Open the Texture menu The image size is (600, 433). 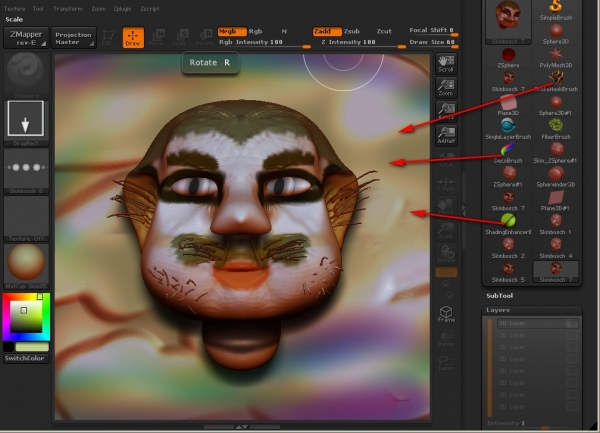pos(14,8)
